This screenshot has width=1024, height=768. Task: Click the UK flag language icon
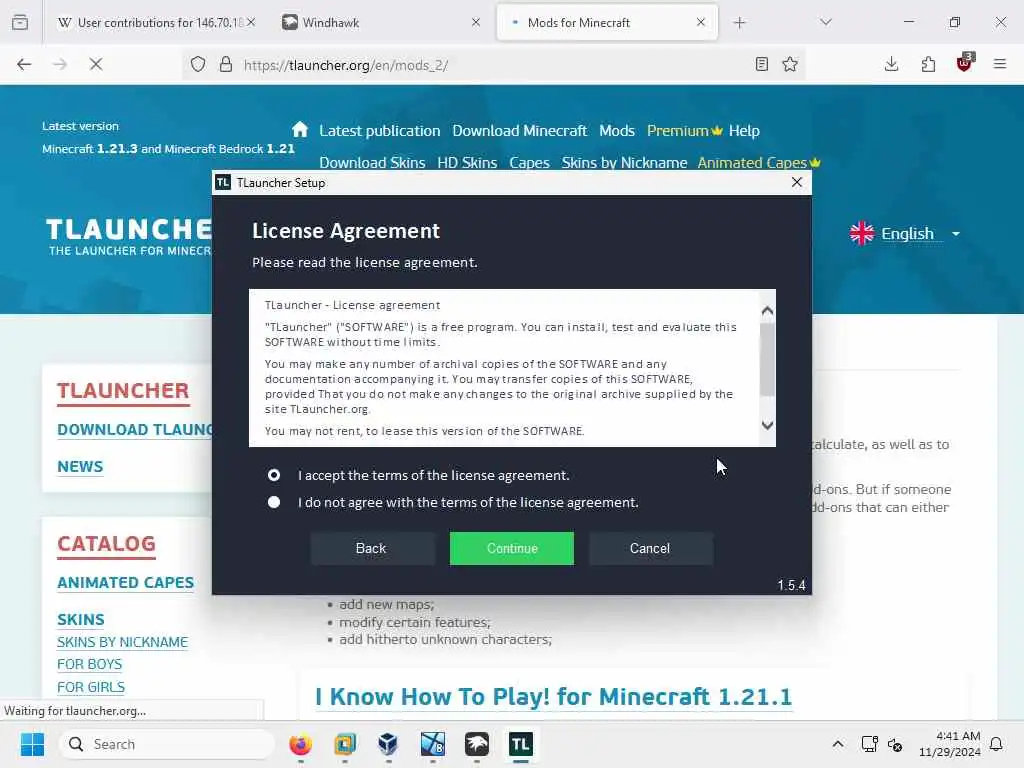pyautogui.click(x=862, y=233)
